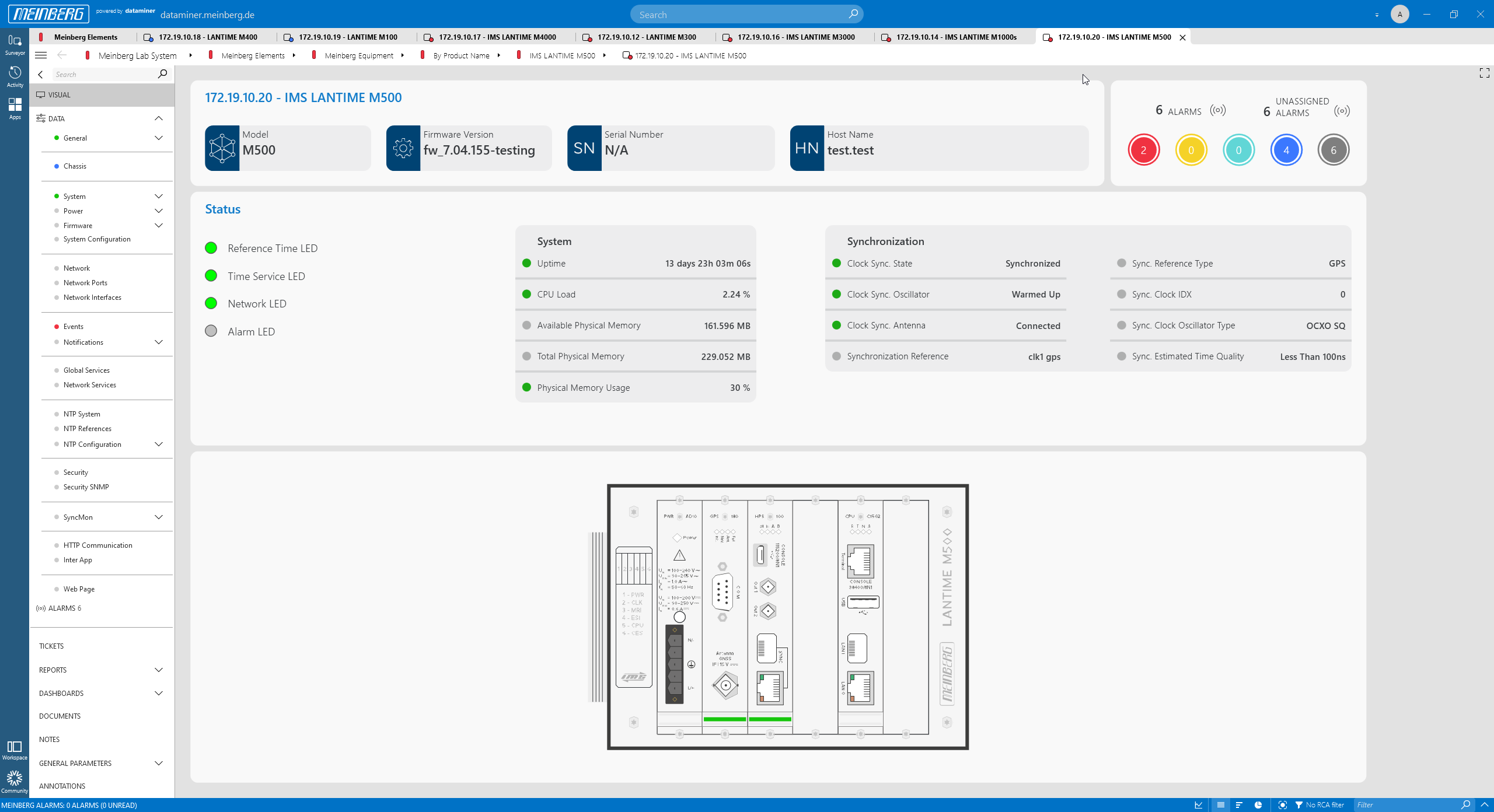Collapse the side navigation pane
Screen dimensions: 1494x812
point(40,74)
